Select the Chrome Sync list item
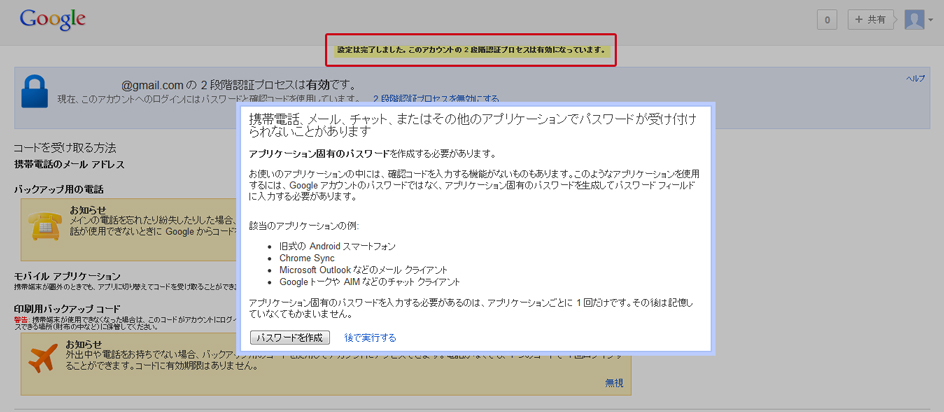 307,258
